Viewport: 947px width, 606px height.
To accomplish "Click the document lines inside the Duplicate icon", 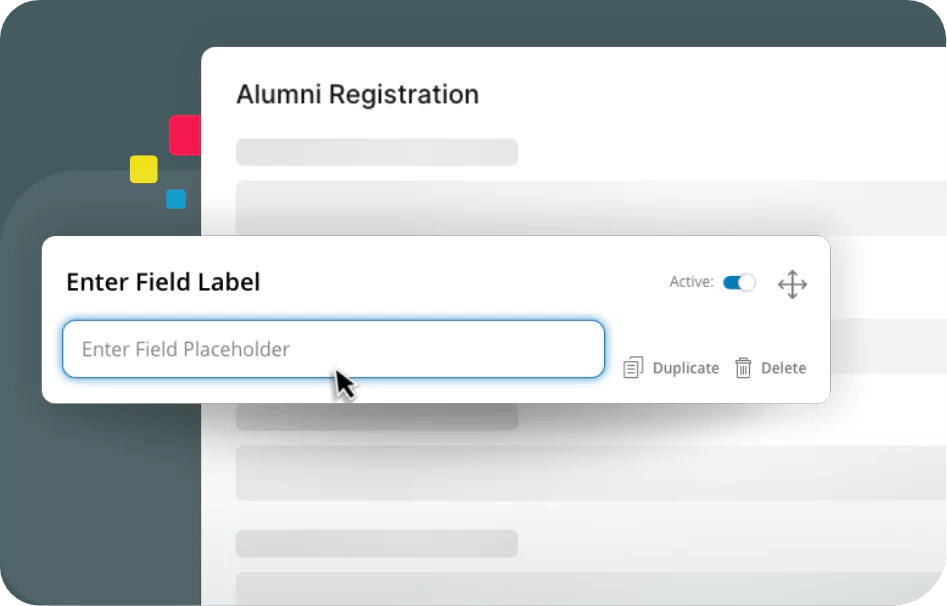I will [x=631, y=369].
